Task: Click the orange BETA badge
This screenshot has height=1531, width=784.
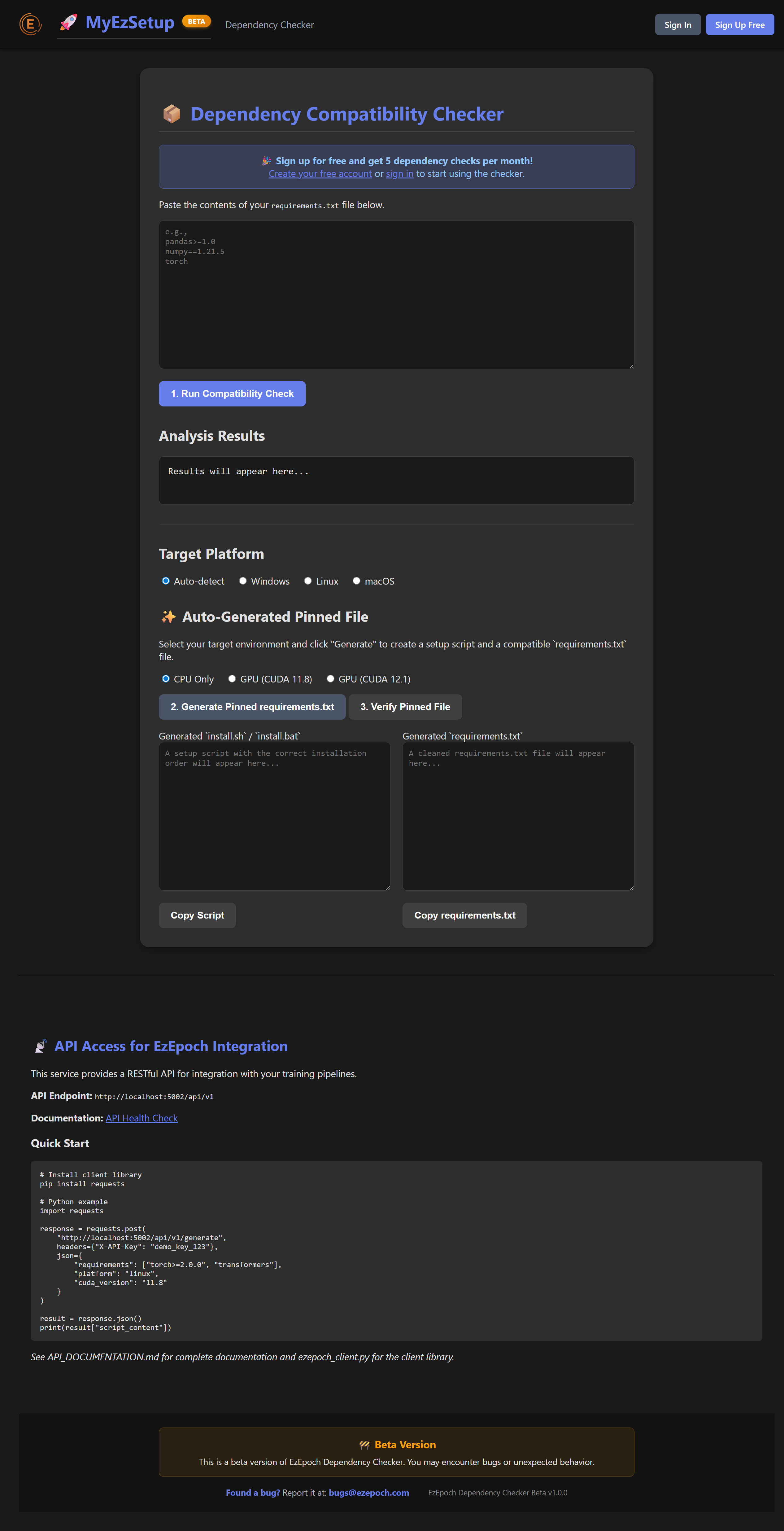Action: 196,21
